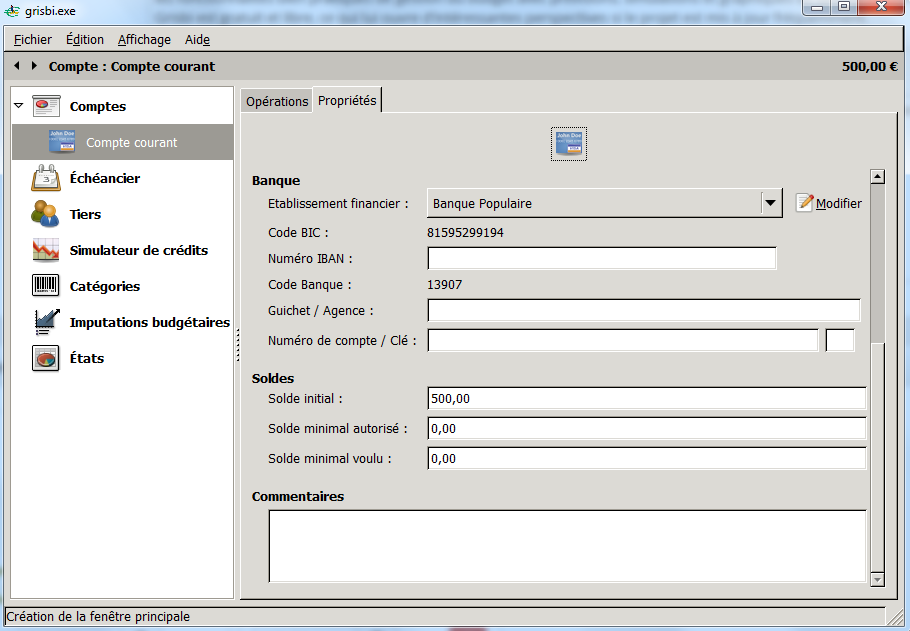Click the small Clé input field
The height and width of the screenshot is (631, 910).
click(x=840, y=340)
